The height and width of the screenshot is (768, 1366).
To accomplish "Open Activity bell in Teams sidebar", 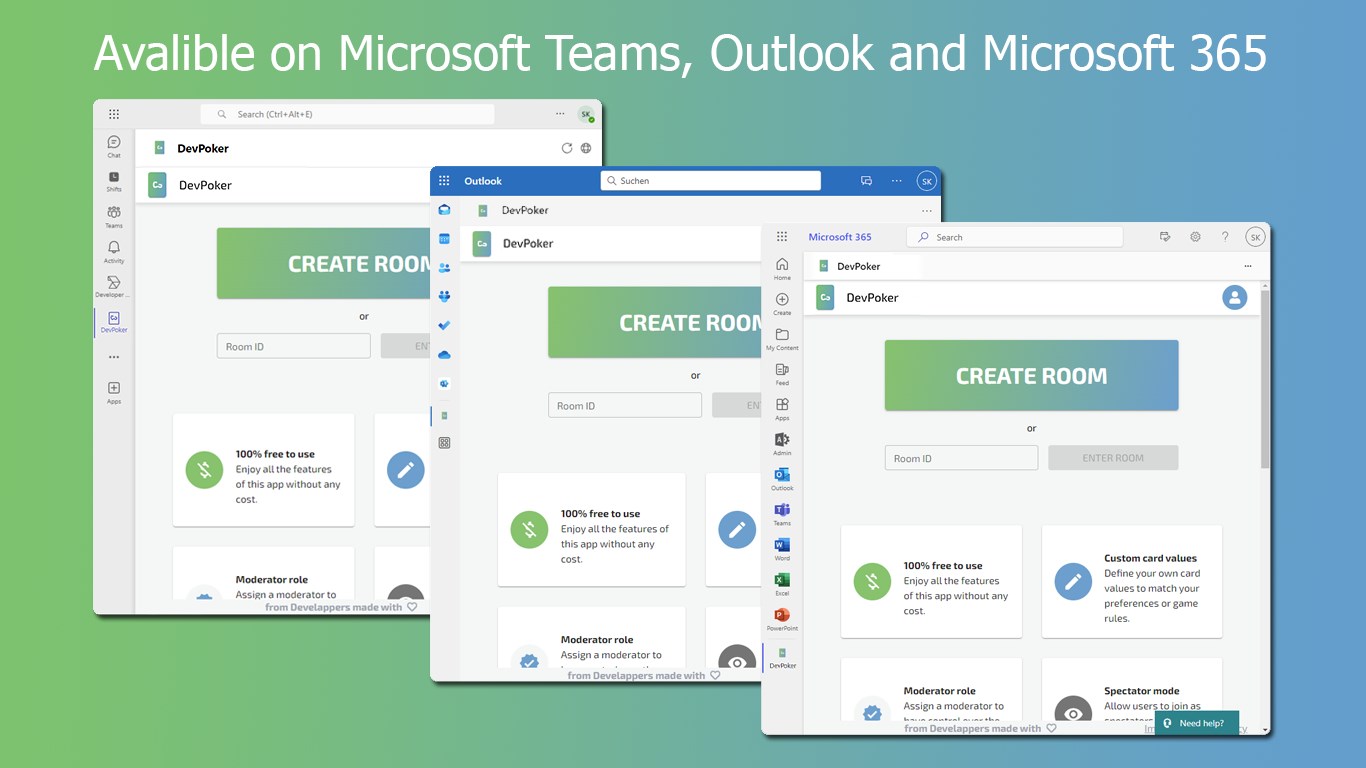I will 114,251.
